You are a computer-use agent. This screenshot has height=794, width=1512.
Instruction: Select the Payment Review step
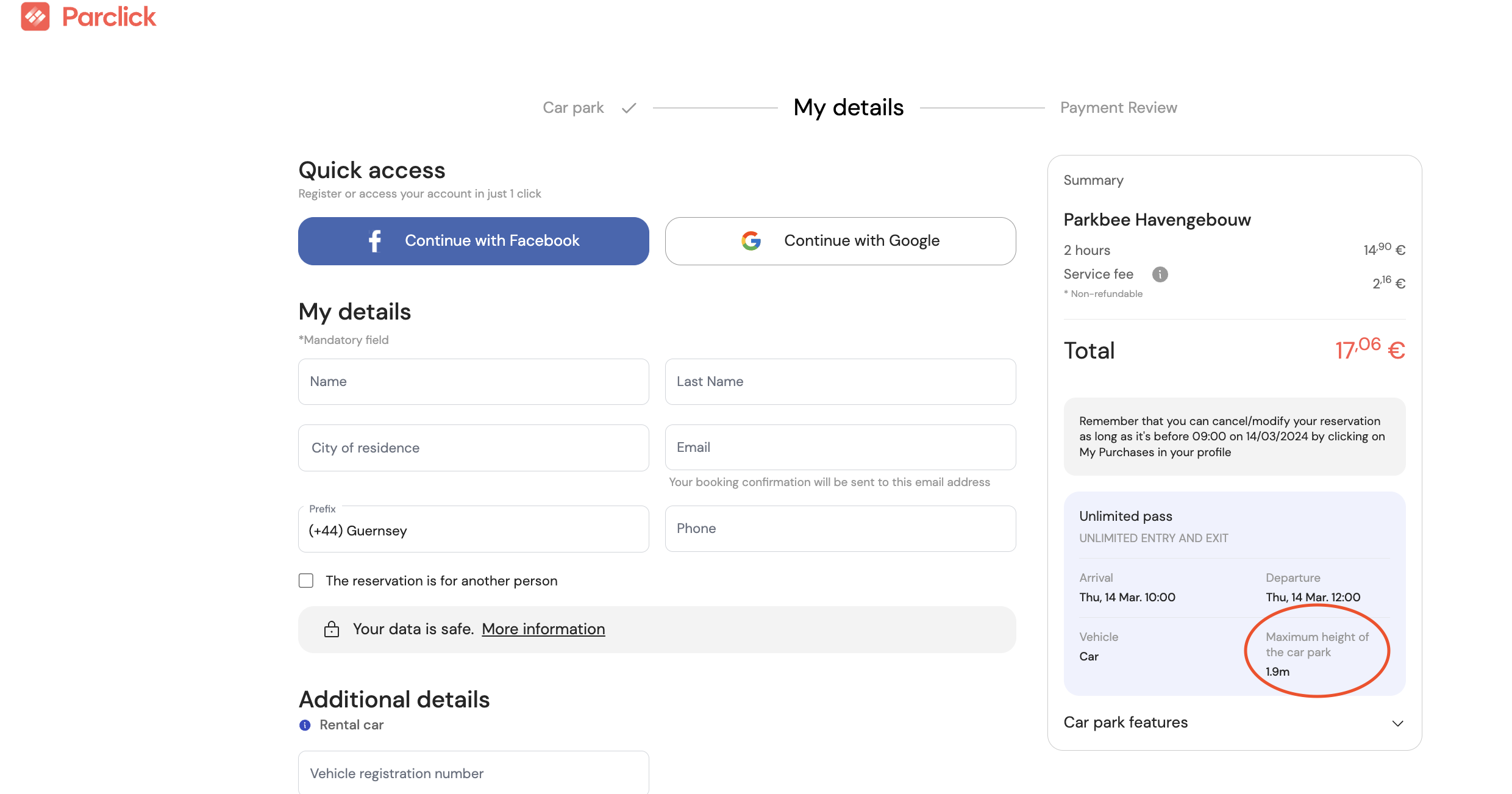click(1118, 108)
